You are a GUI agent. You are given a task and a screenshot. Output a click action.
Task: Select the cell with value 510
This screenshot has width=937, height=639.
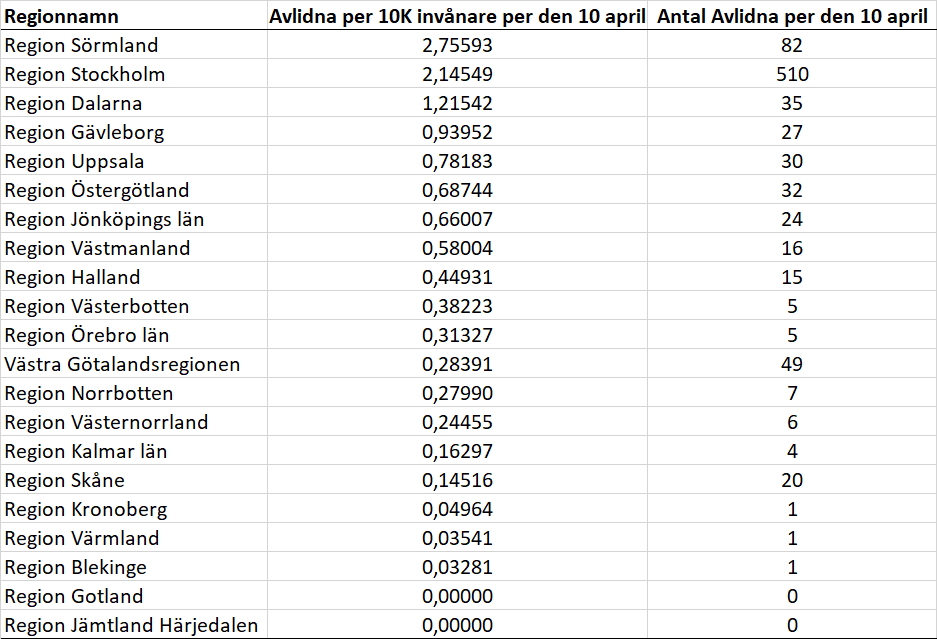point(793,74)
